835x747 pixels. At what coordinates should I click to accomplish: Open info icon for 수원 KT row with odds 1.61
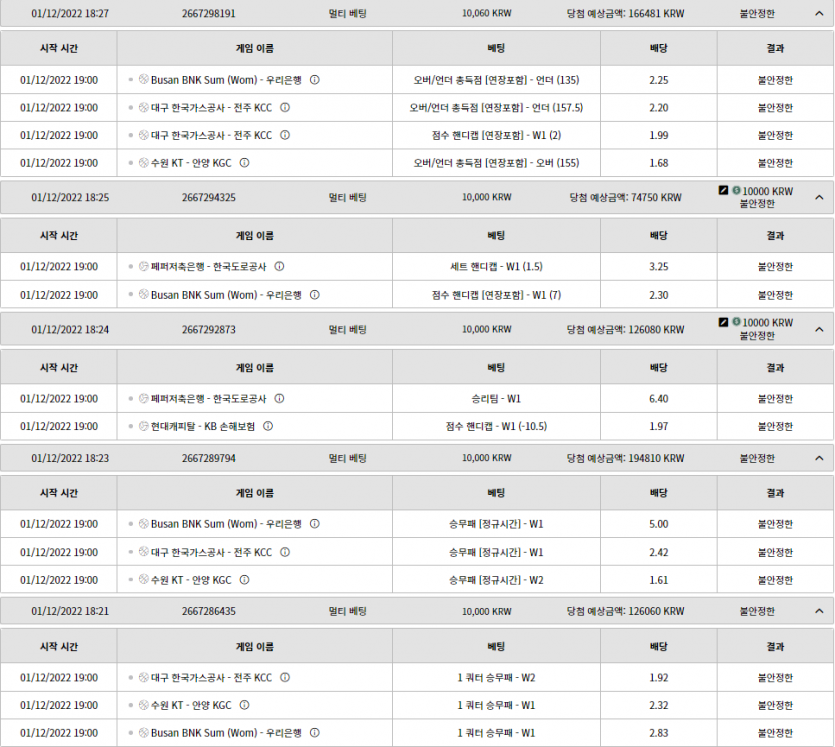coord(244,580)
